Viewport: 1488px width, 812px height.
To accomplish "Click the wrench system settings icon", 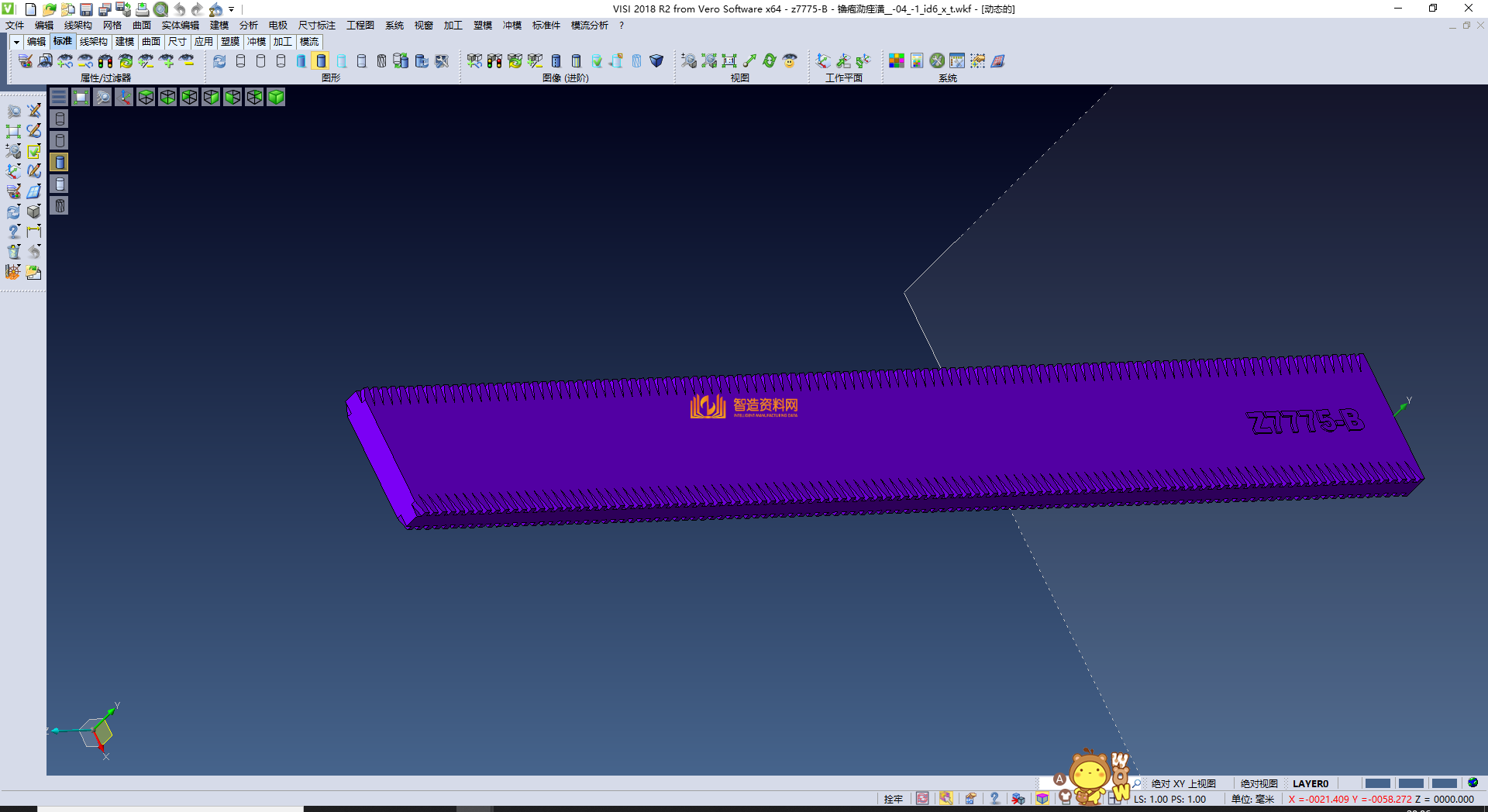I will (x=937, y=61).
